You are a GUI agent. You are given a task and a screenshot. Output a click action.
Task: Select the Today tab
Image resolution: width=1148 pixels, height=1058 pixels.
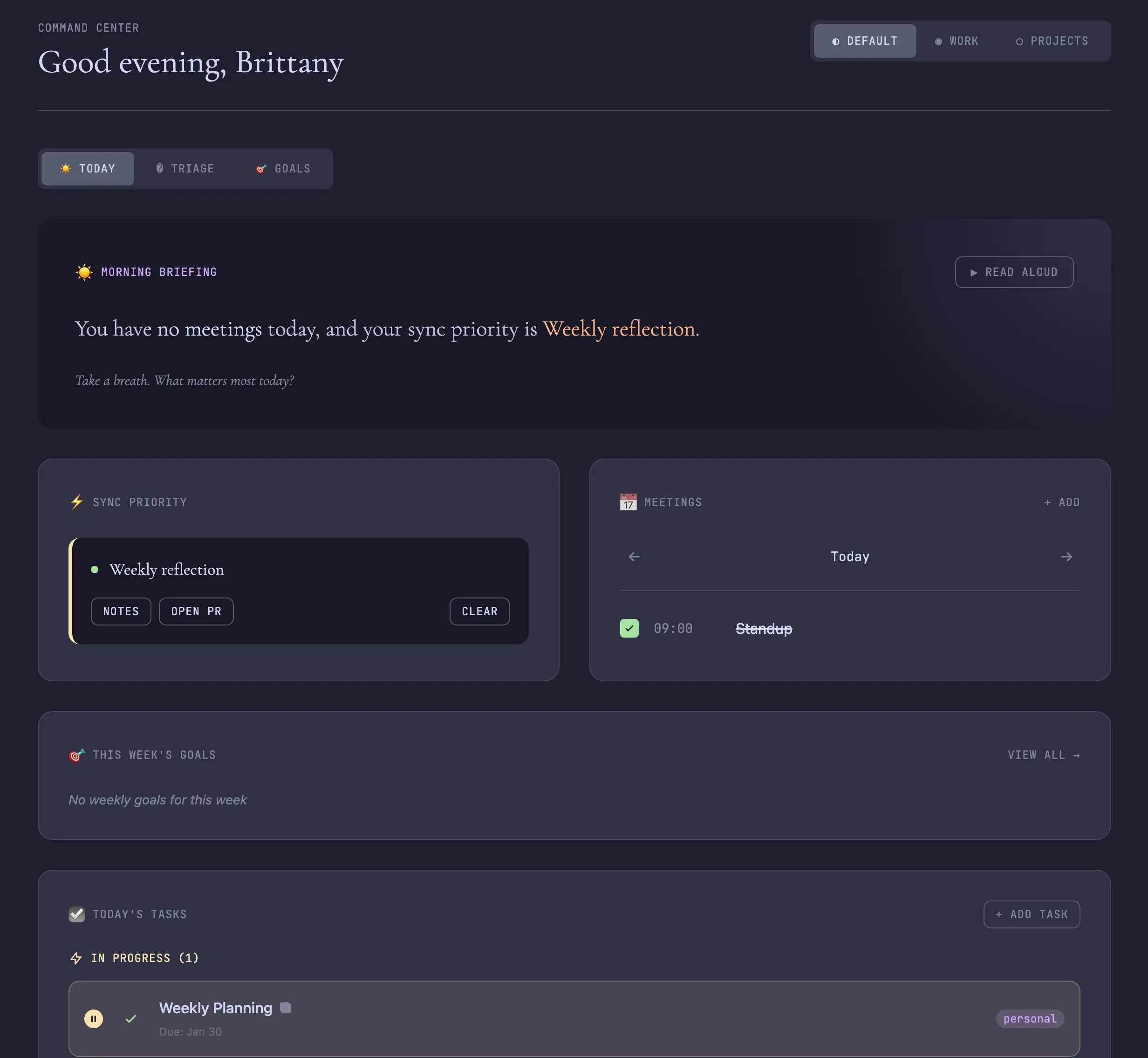click(x=88, y=168)
